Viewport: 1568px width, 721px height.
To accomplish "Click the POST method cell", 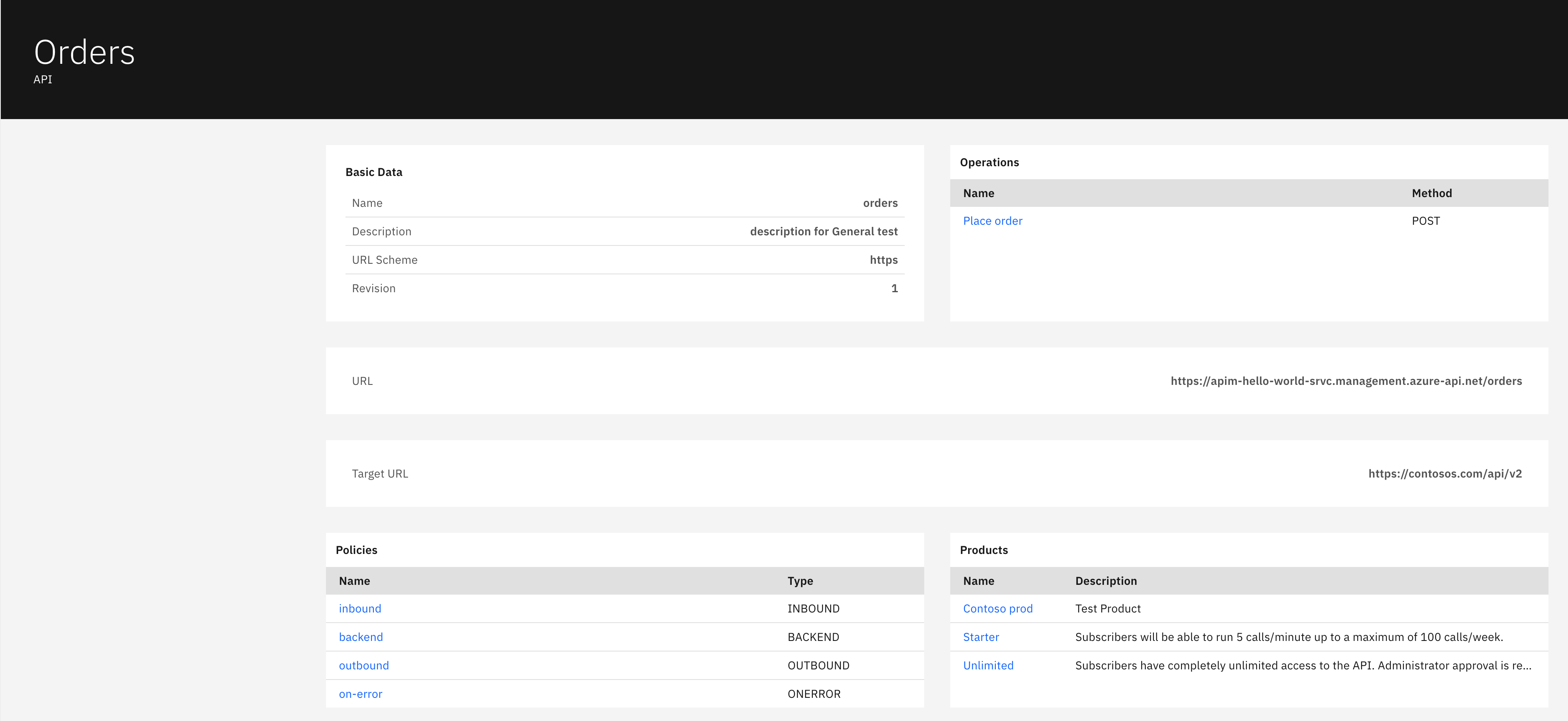I will pyautogui.click(x=1425, y=221).
